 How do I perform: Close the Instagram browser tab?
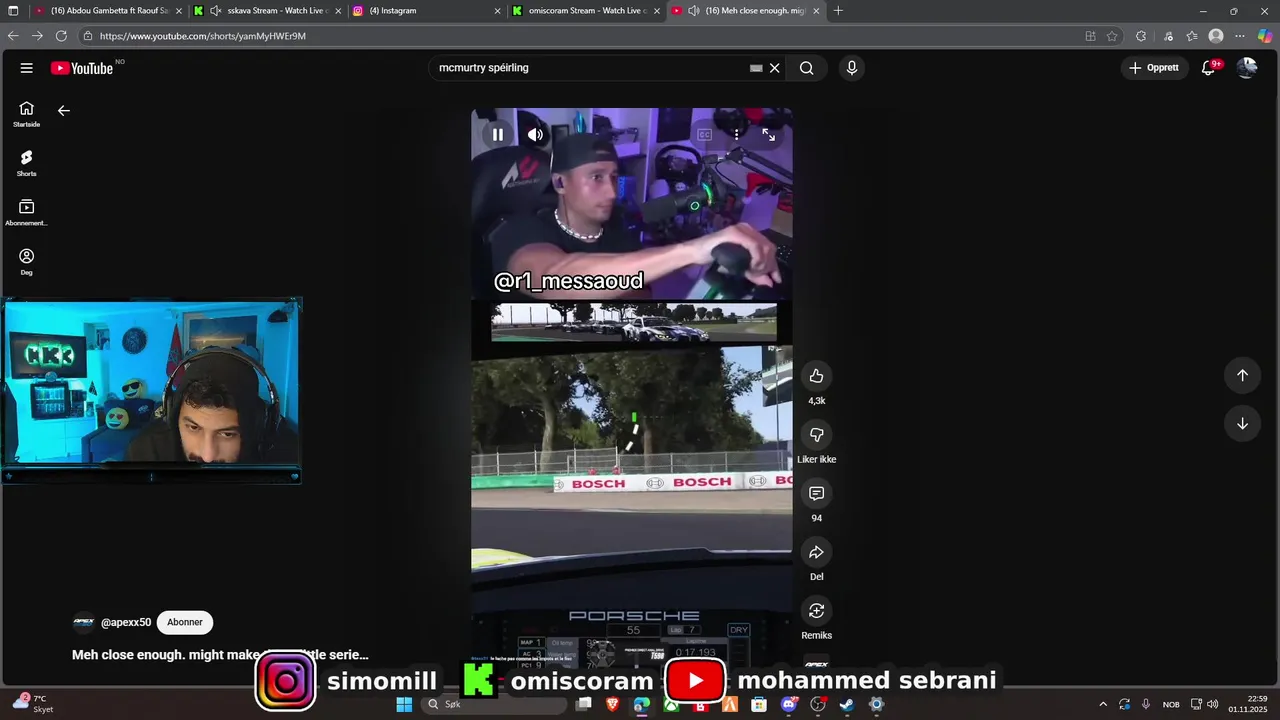(x=497, y=11)
